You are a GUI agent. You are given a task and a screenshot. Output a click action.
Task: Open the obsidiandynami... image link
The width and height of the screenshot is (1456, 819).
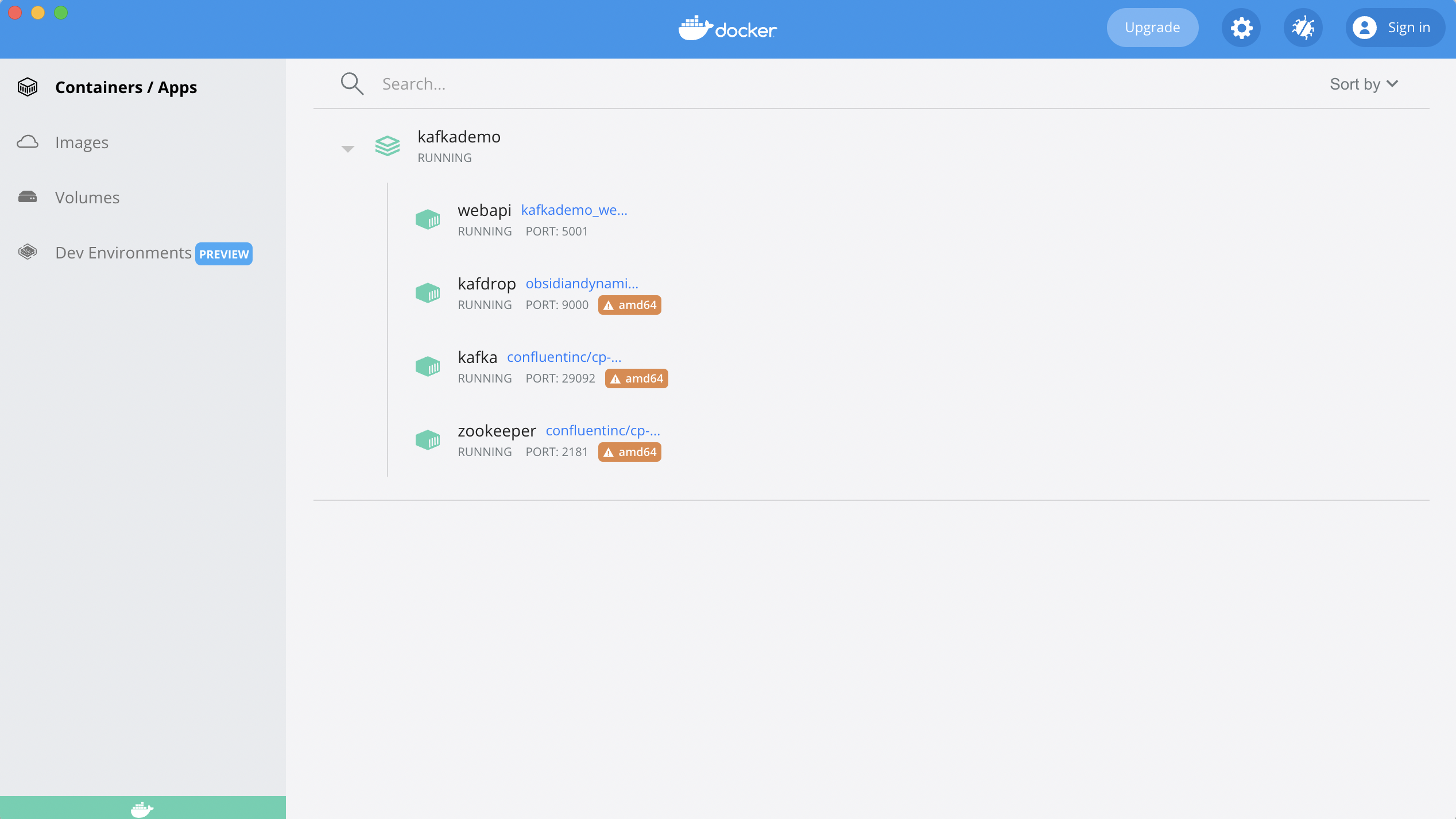582,284
